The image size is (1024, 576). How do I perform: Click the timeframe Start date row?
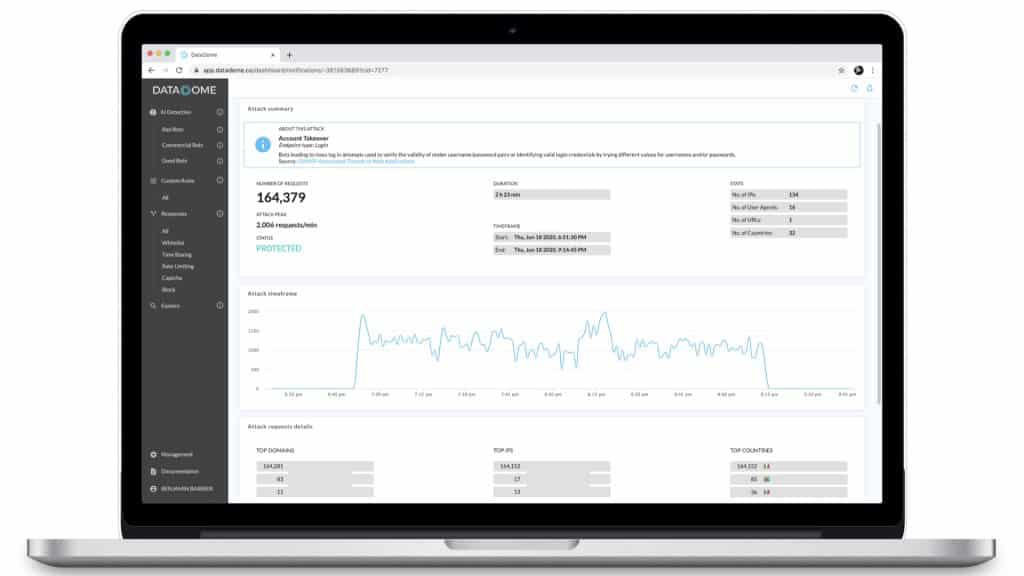[x=551, y=237]
